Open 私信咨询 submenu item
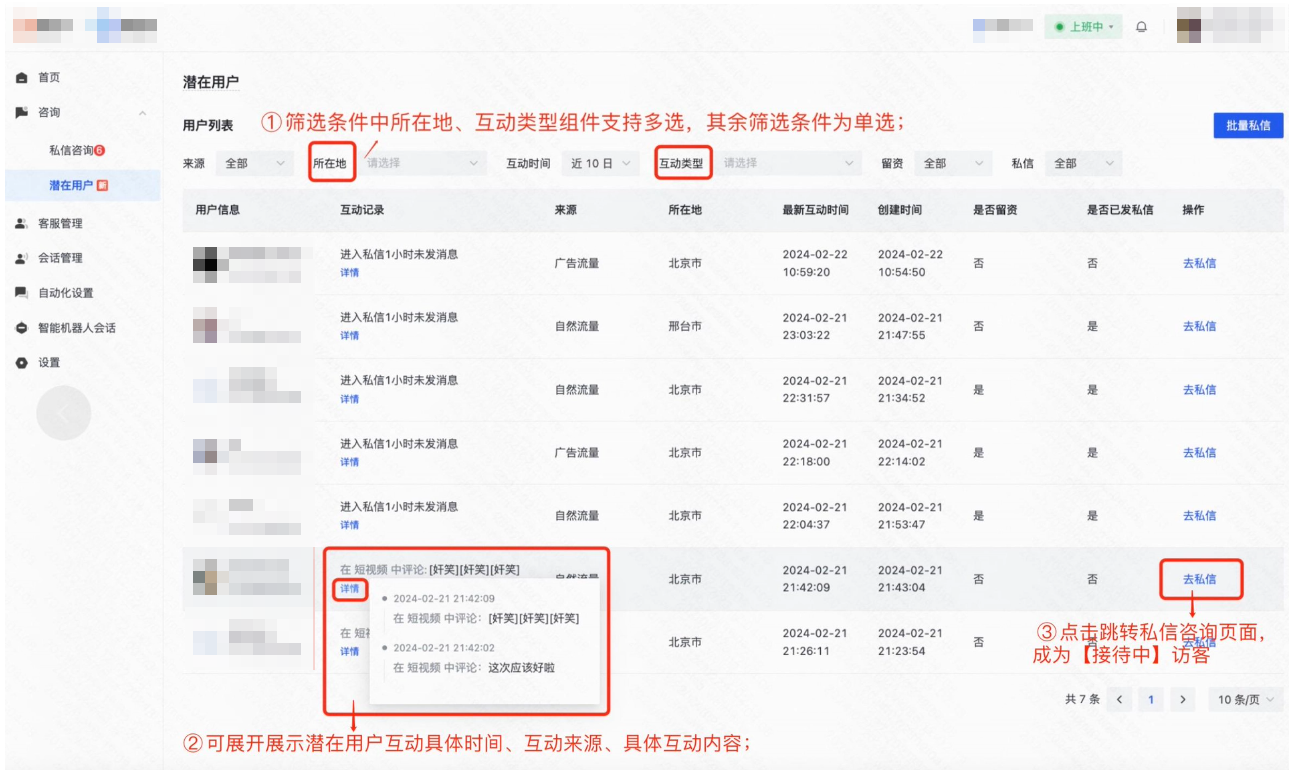This screenshot has width=1297, height=770. (71, 151)
